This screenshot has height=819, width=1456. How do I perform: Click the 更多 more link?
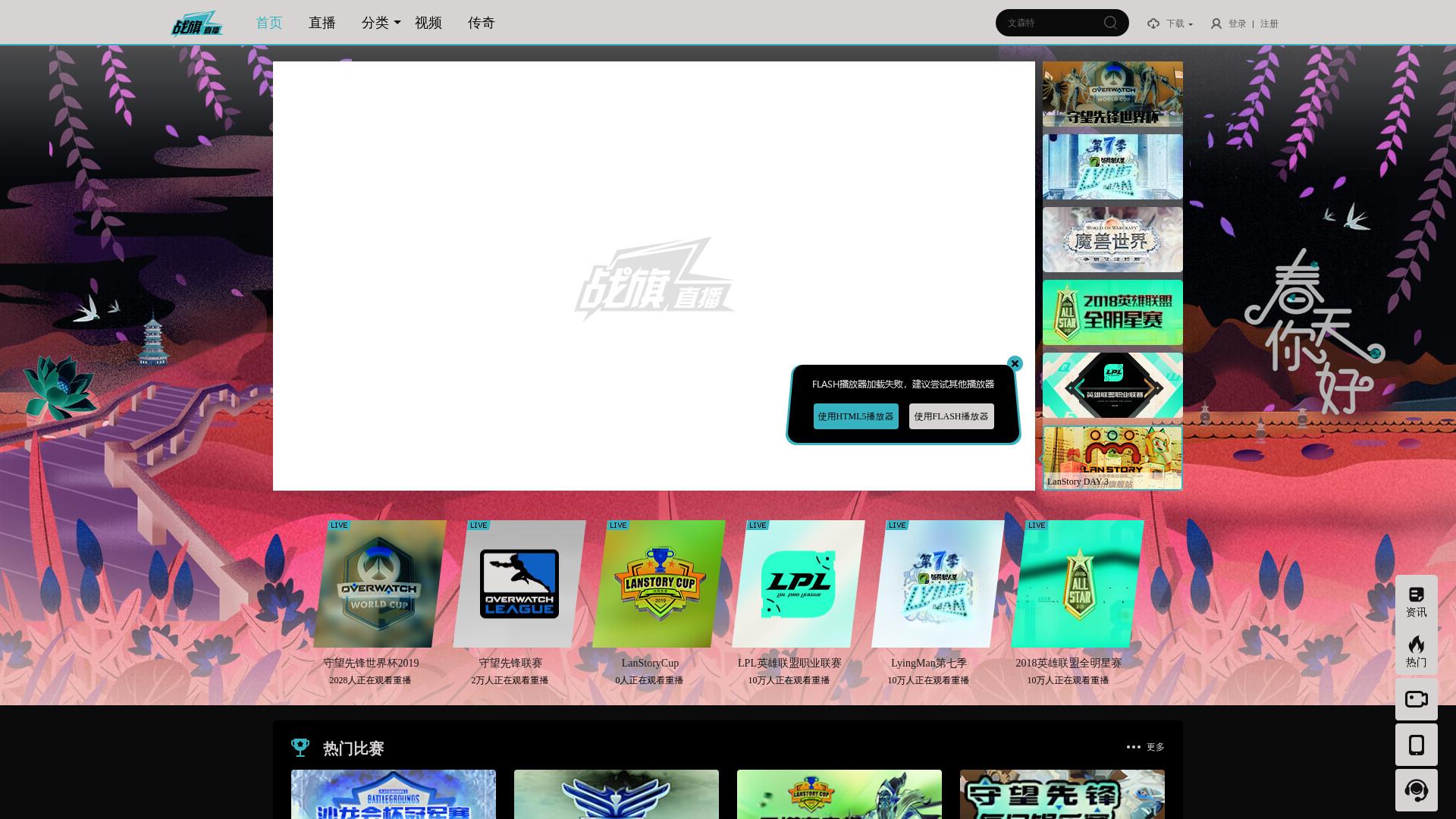point(1156,747)
